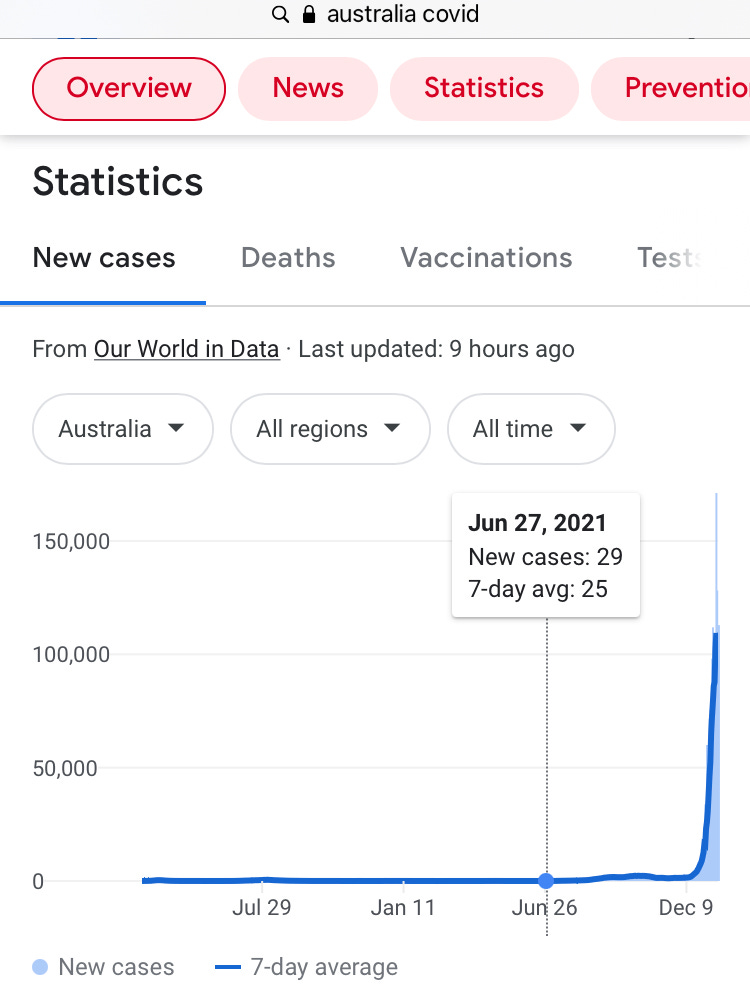Tap the search magnifier icon in address bar

(x=280, y=15)
